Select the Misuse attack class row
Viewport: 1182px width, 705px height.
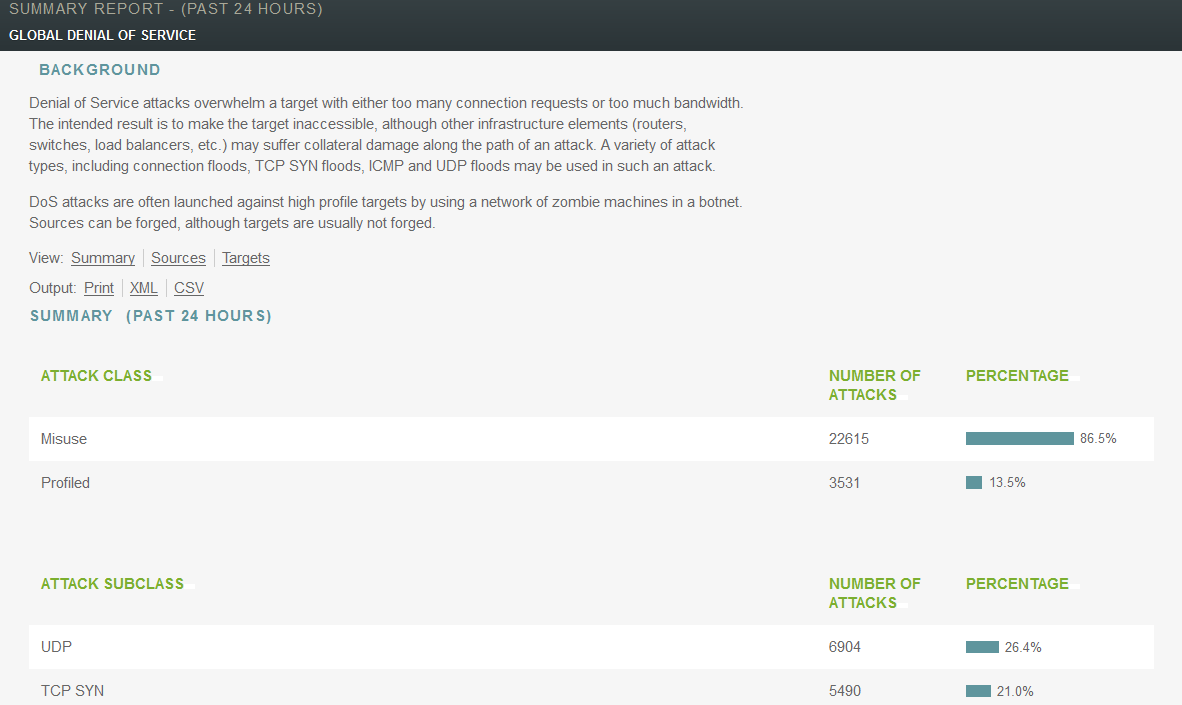[64, 439]
